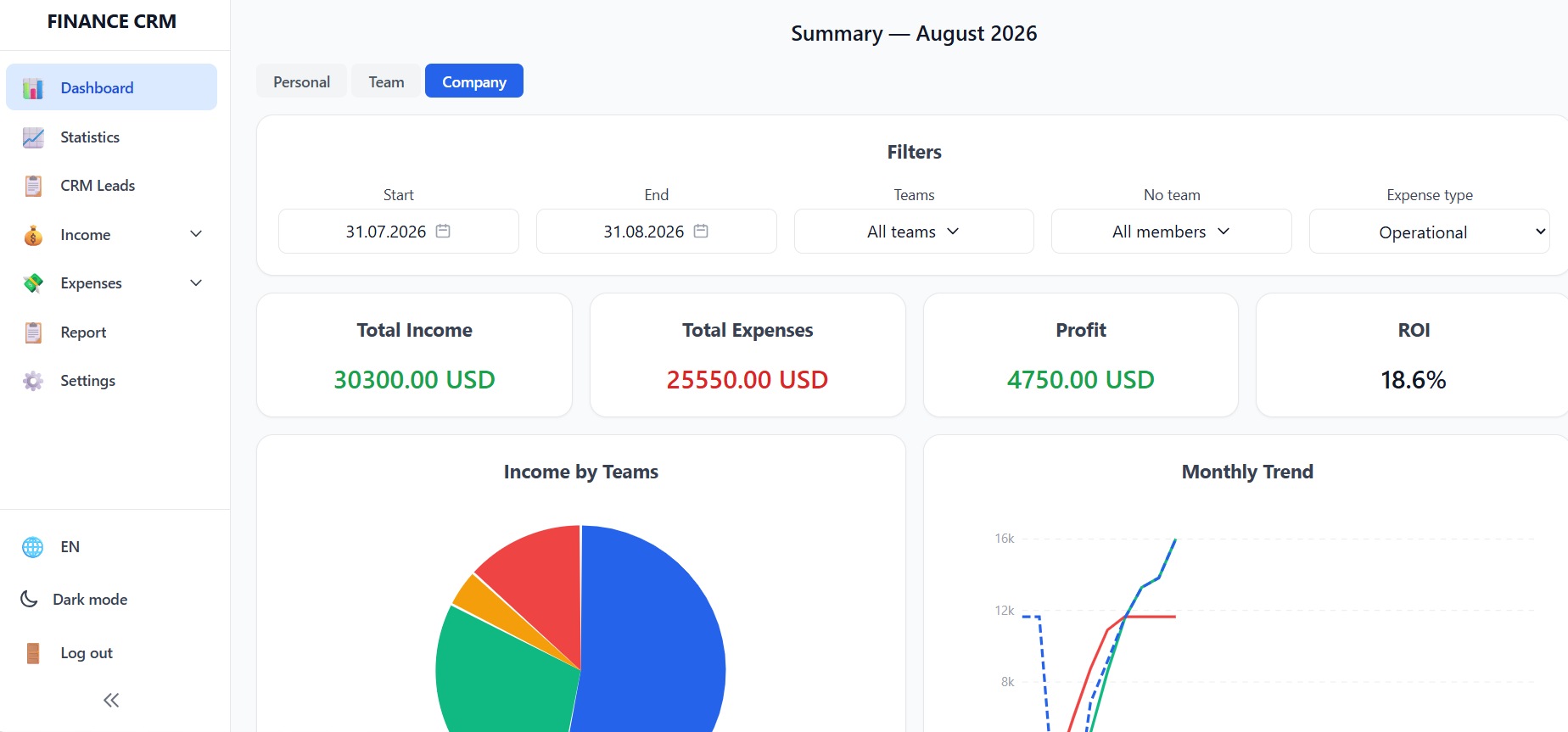Image resolution: width=1568 pixels, height=732 pixels.
Task: Change language via EN label
Action: 70,547
